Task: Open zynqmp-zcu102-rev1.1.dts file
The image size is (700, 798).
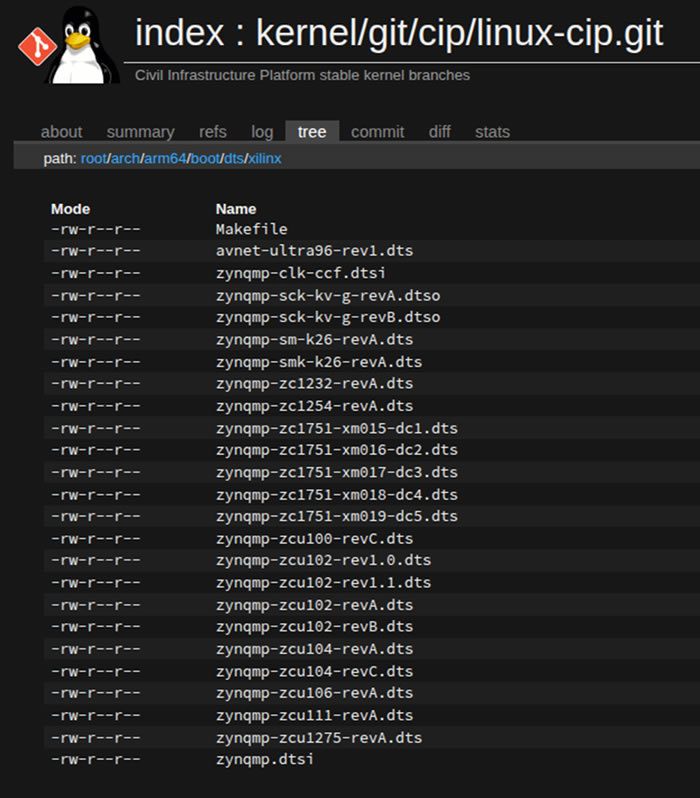Action: [323, 582]
